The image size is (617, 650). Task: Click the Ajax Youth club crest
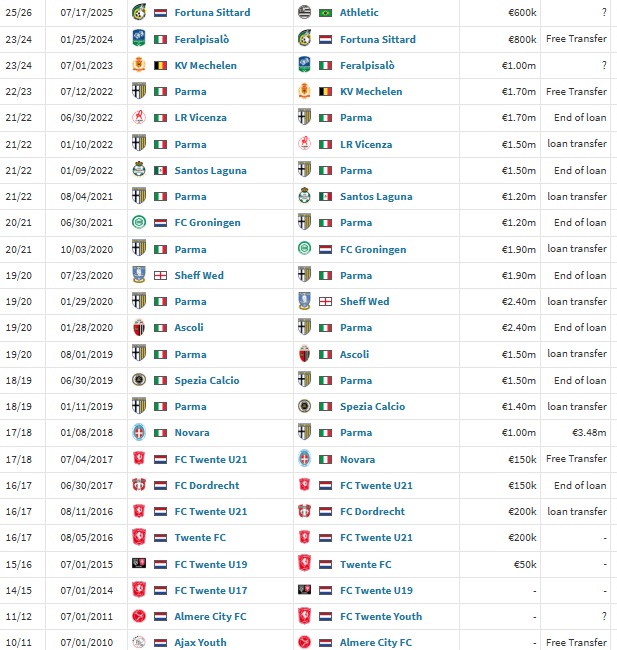pos(138,642)
